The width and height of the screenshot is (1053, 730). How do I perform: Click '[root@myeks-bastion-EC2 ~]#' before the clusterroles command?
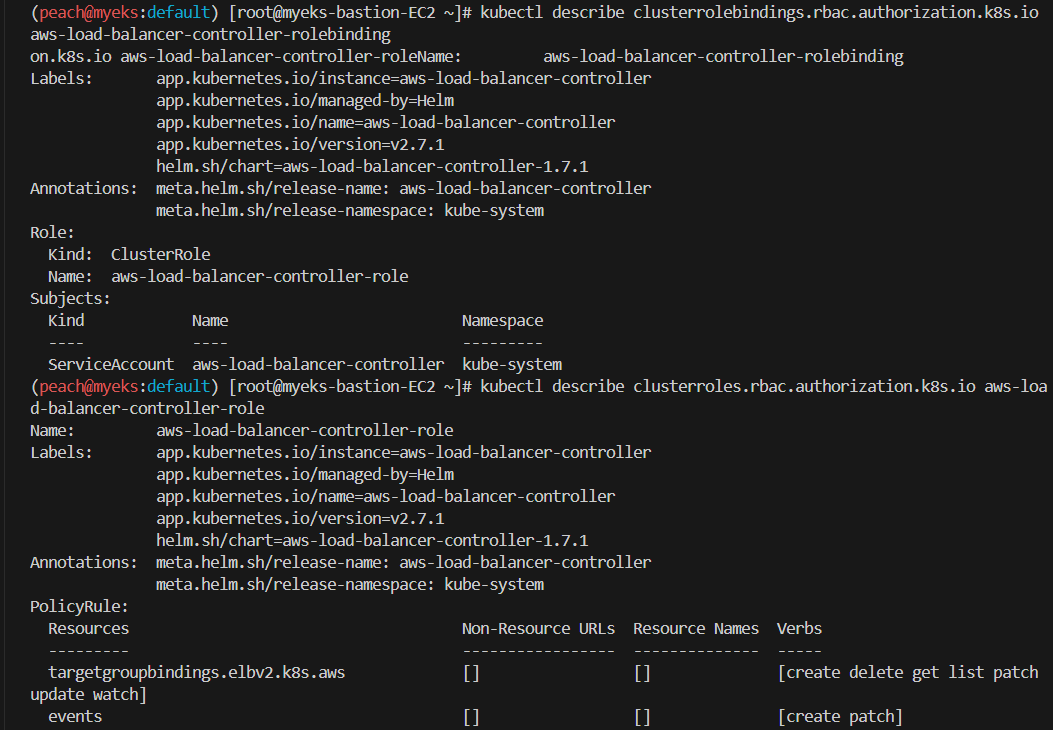[351, 387]
